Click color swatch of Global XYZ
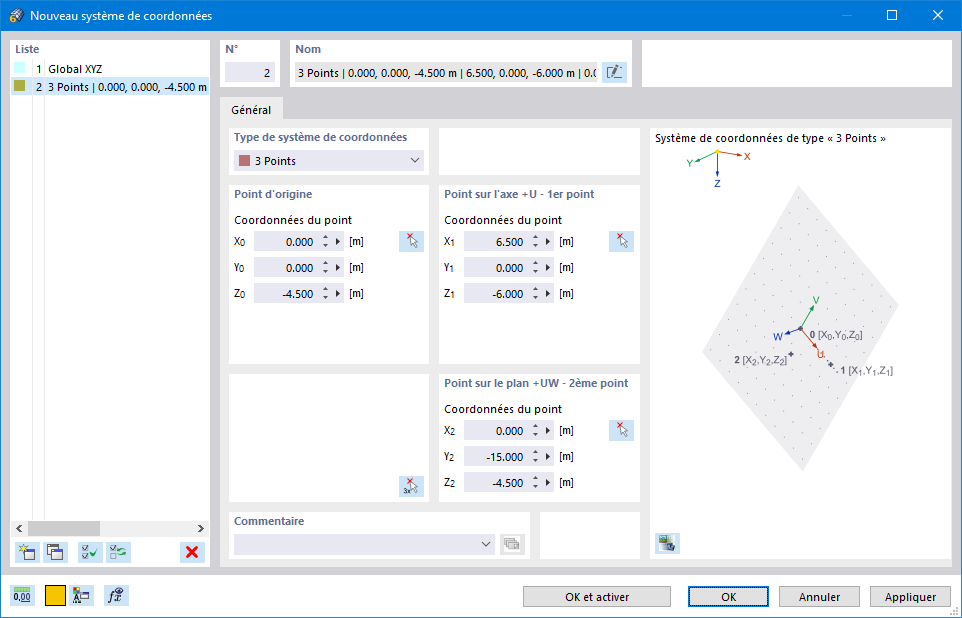 tap(20, 68)
